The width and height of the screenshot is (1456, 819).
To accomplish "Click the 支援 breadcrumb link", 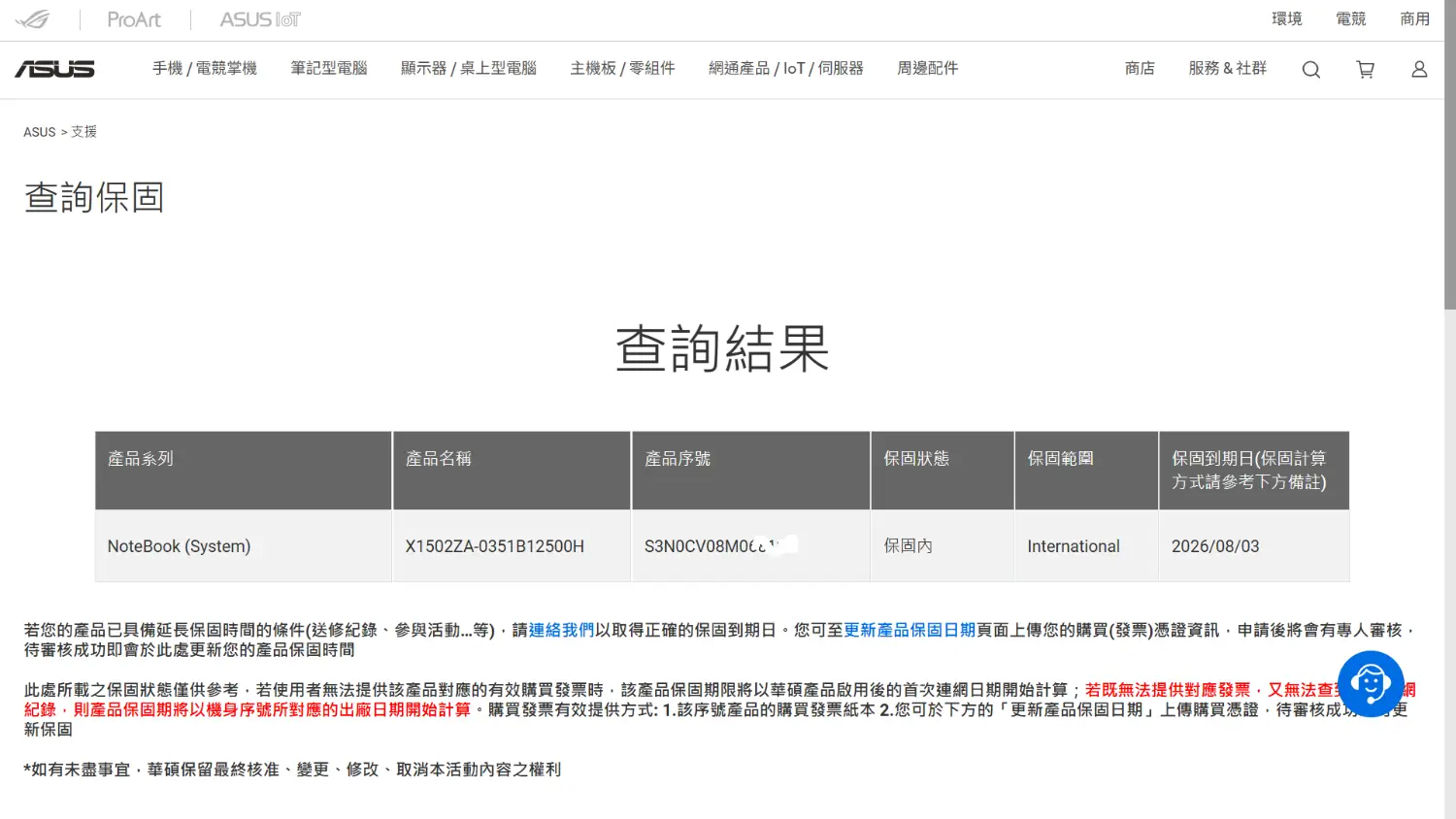I will [83, 132].
